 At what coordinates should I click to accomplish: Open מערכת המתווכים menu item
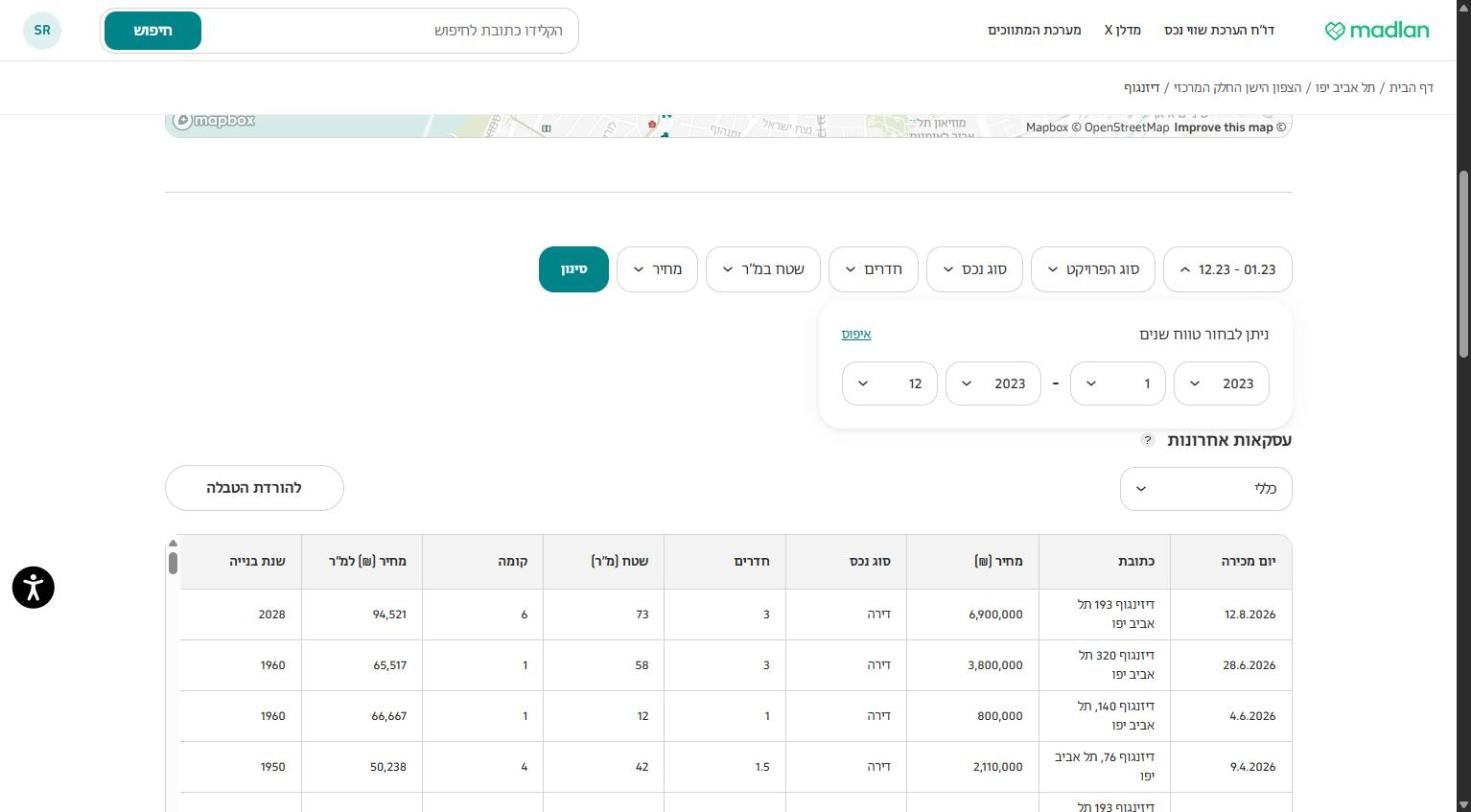(1035, 30)
